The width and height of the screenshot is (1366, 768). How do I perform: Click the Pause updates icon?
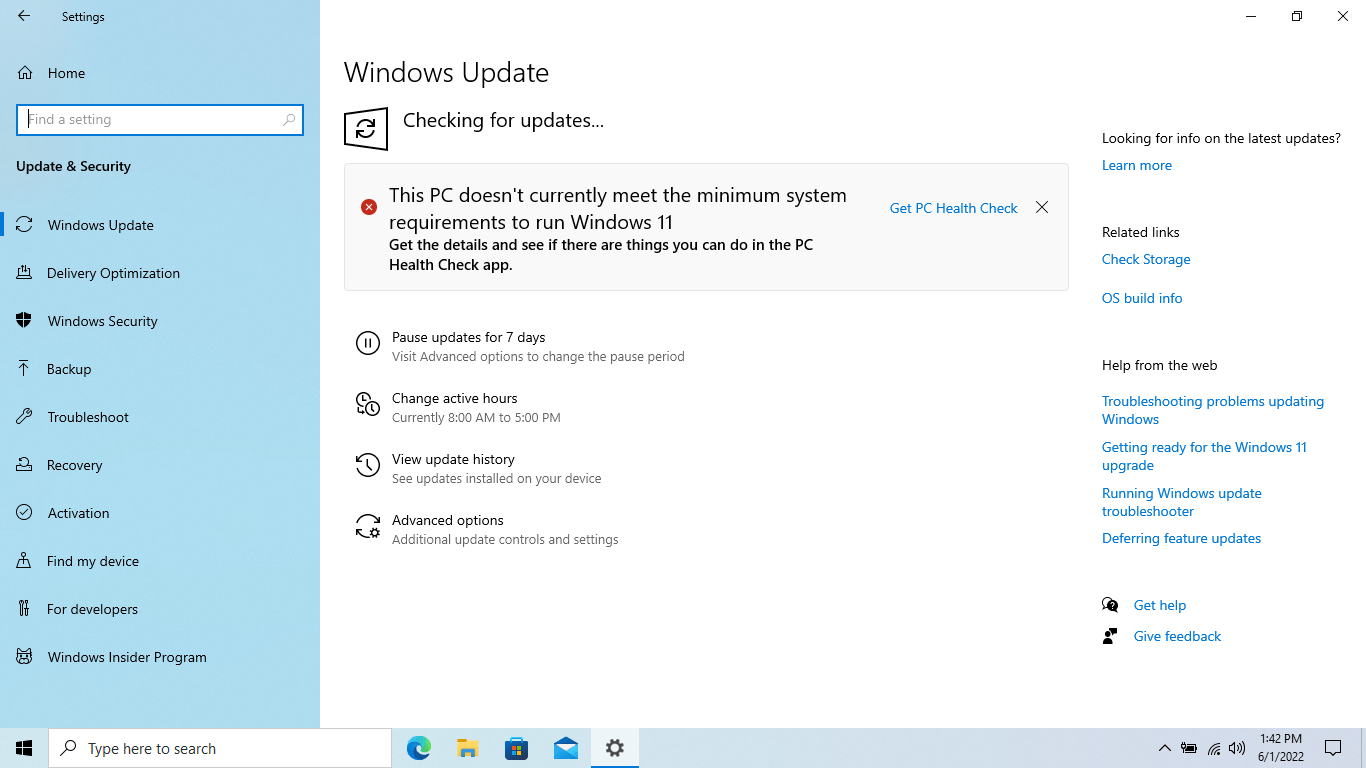click(x=368, y=345)
